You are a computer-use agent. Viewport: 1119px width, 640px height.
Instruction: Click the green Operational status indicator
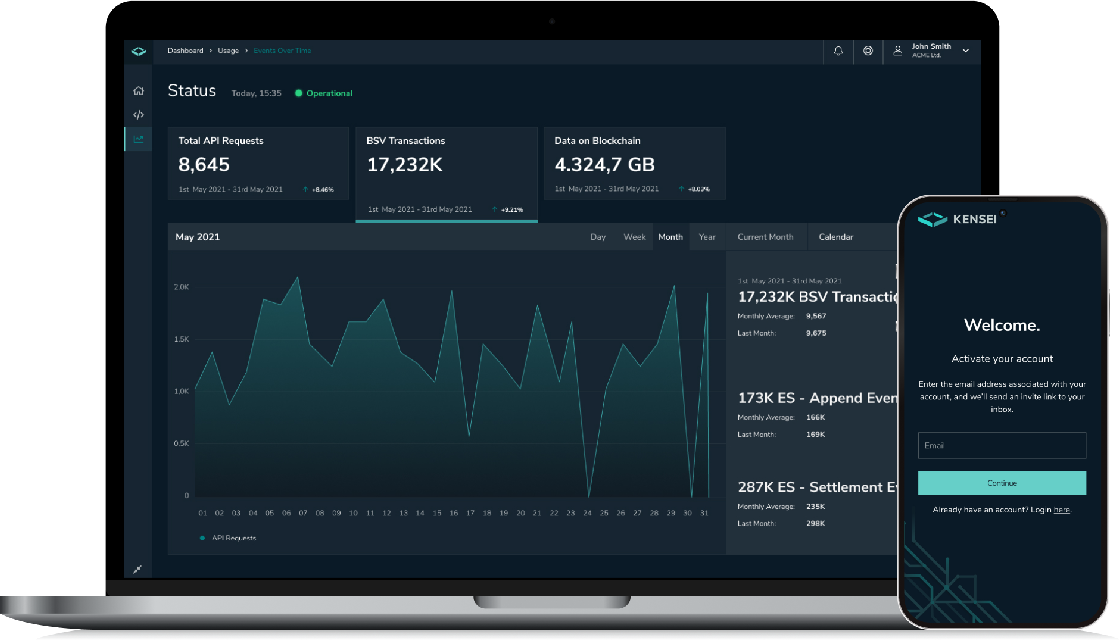click(324, 93)
